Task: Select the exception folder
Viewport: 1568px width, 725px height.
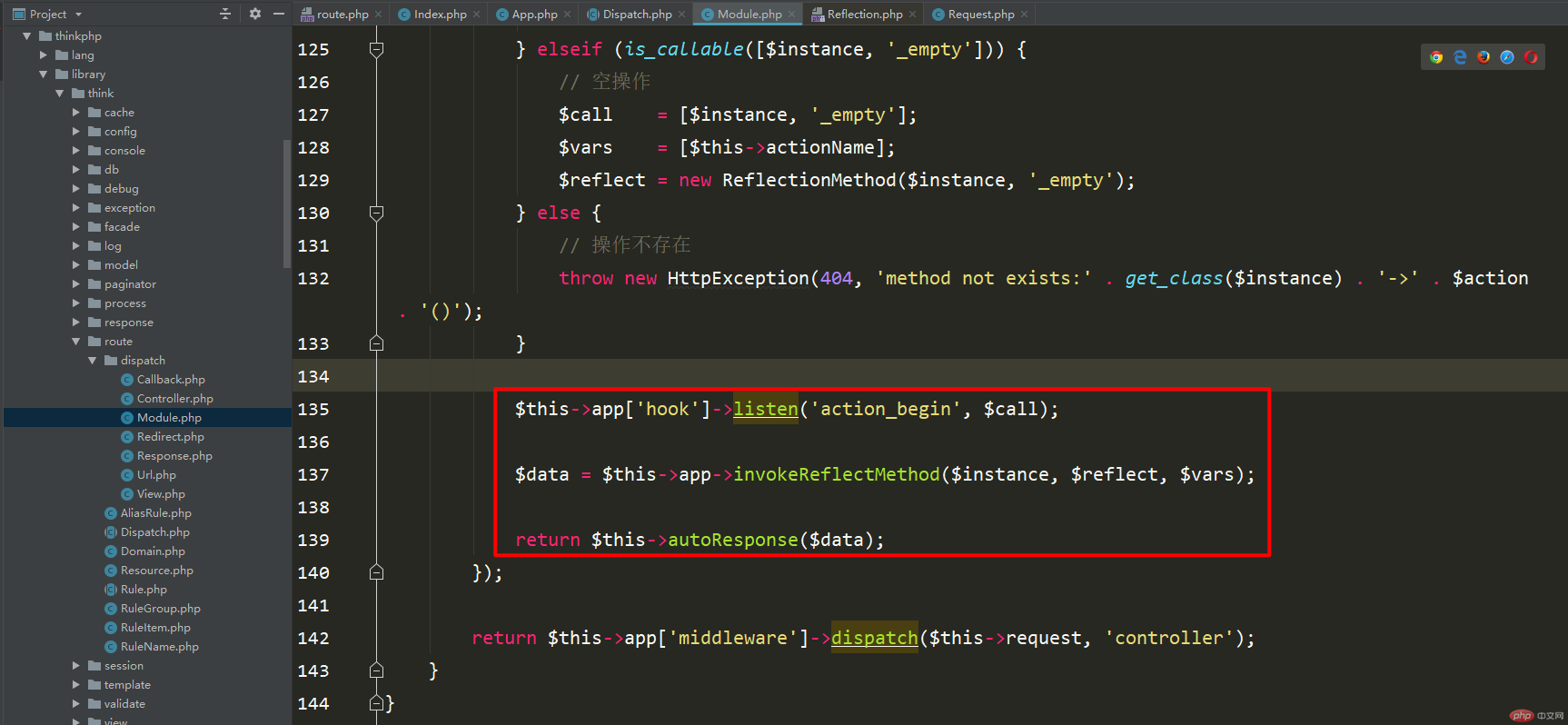Action: pos(129,208)
